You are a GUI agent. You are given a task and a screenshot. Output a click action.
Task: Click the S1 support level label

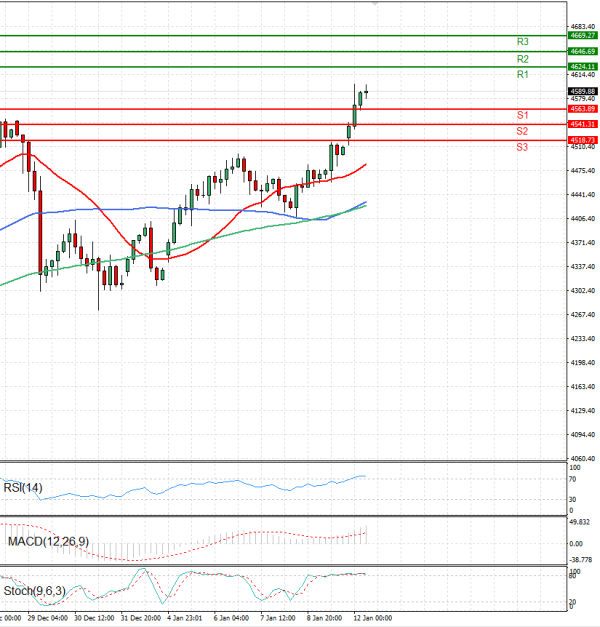coord(522,116)
